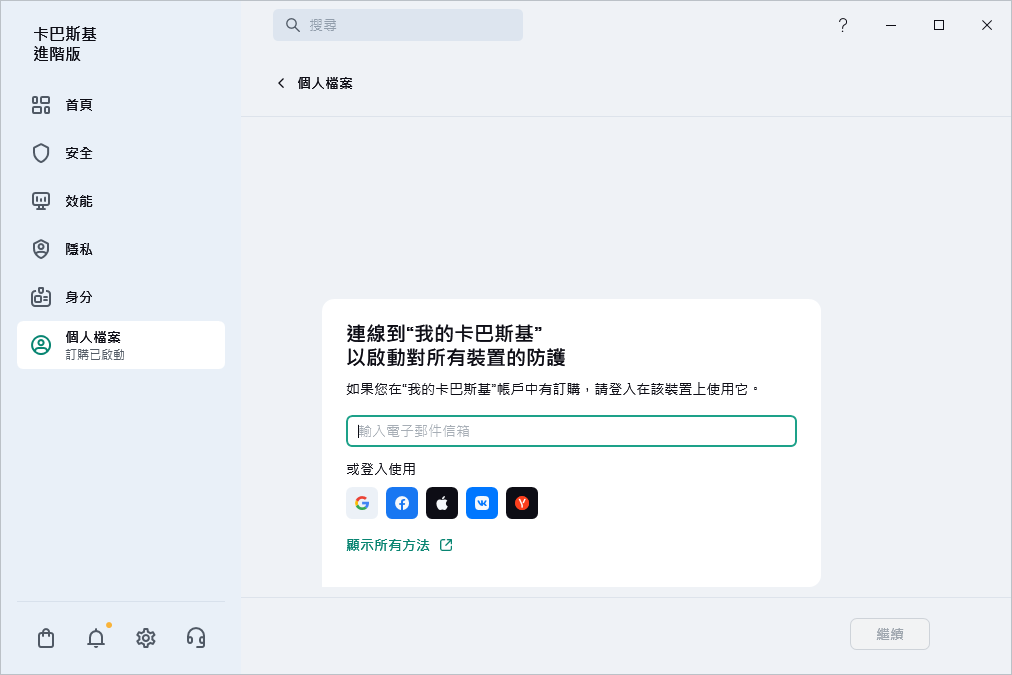Sign in with the Google account icon
The height and width of the screenshot is (675, 1012).
pyautogui.click(x=361, y=503)
